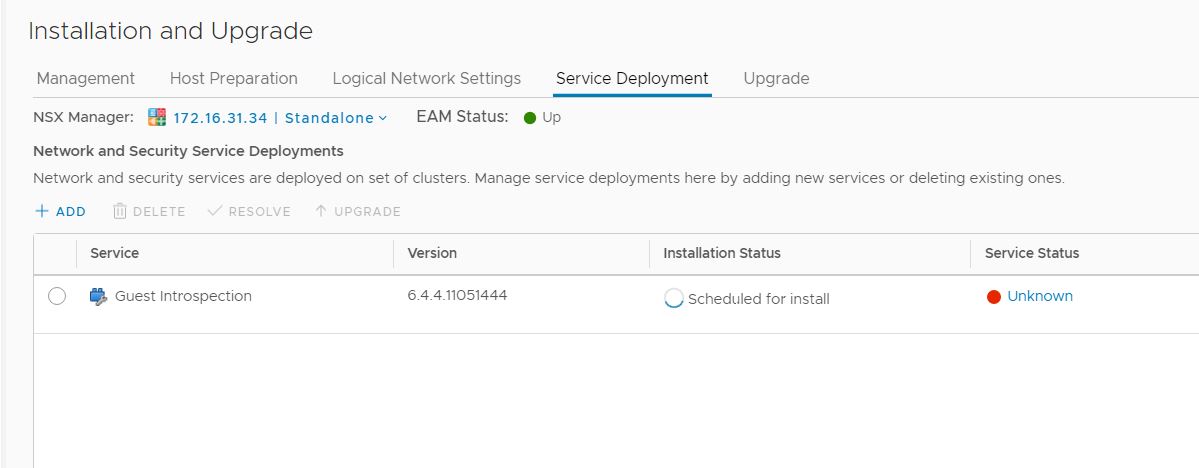Switch to the Host Preparation tab
Screen dimensions: 1199x468
[233, 78]
